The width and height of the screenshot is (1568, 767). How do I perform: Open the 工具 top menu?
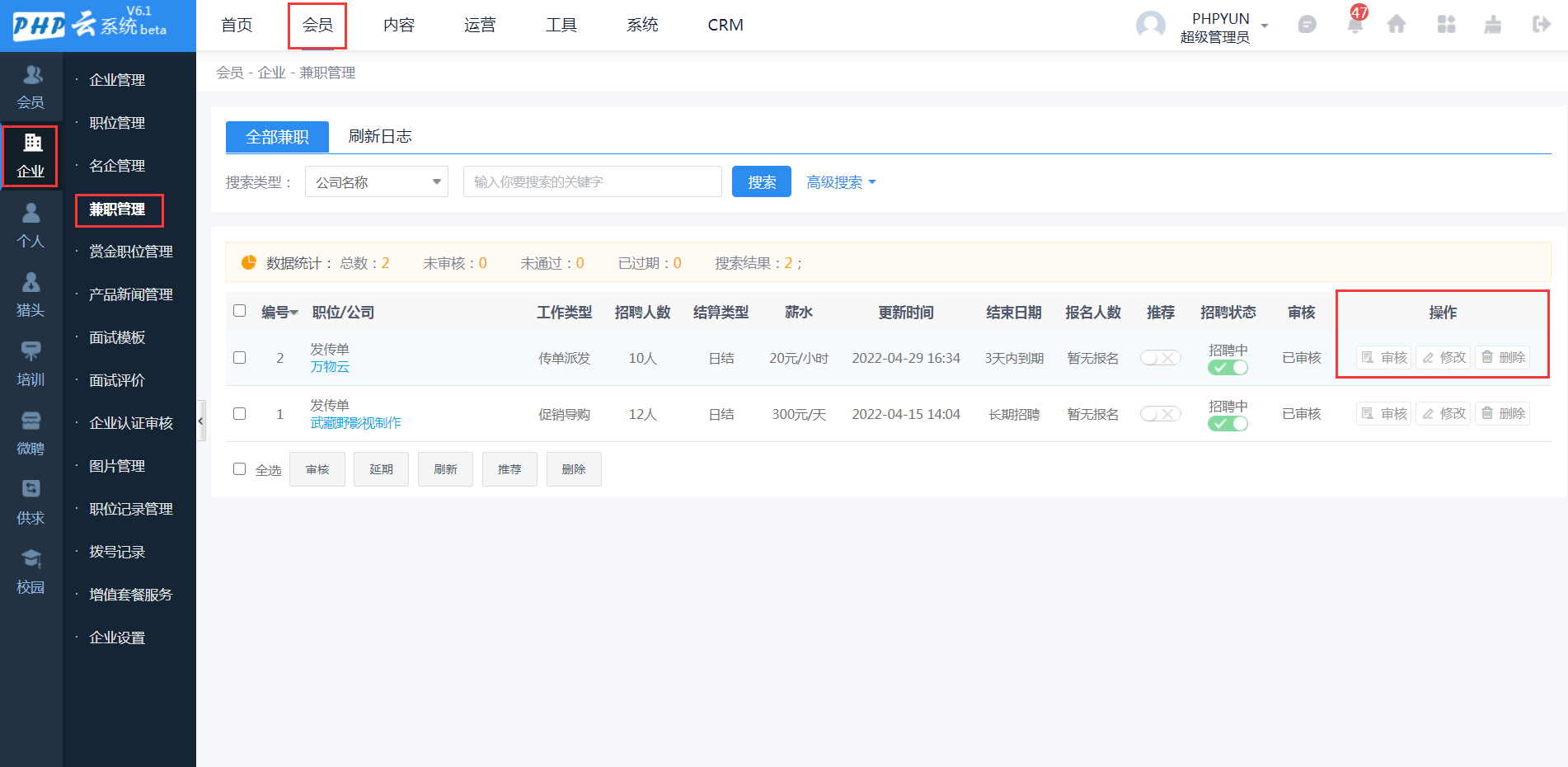(561, 25)
